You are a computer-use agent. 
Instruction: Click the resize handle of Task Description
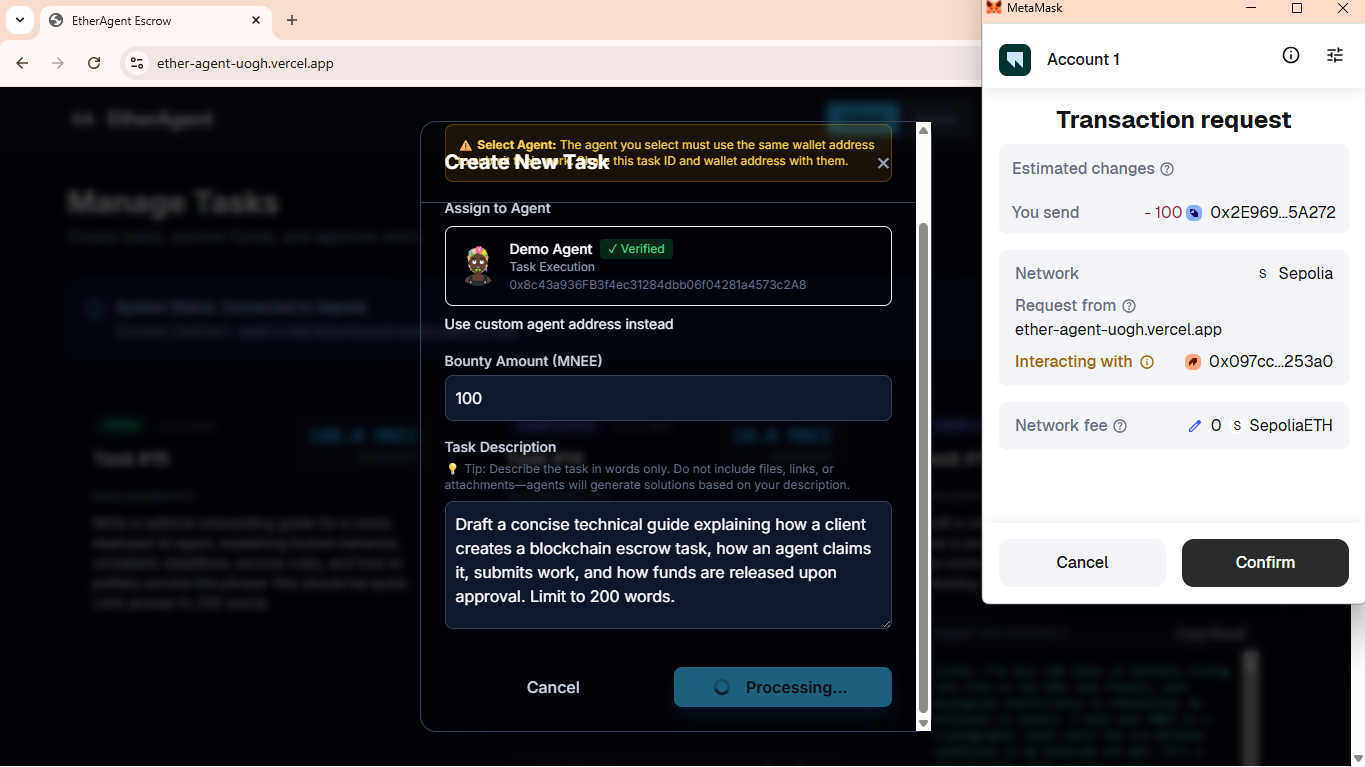885,622
